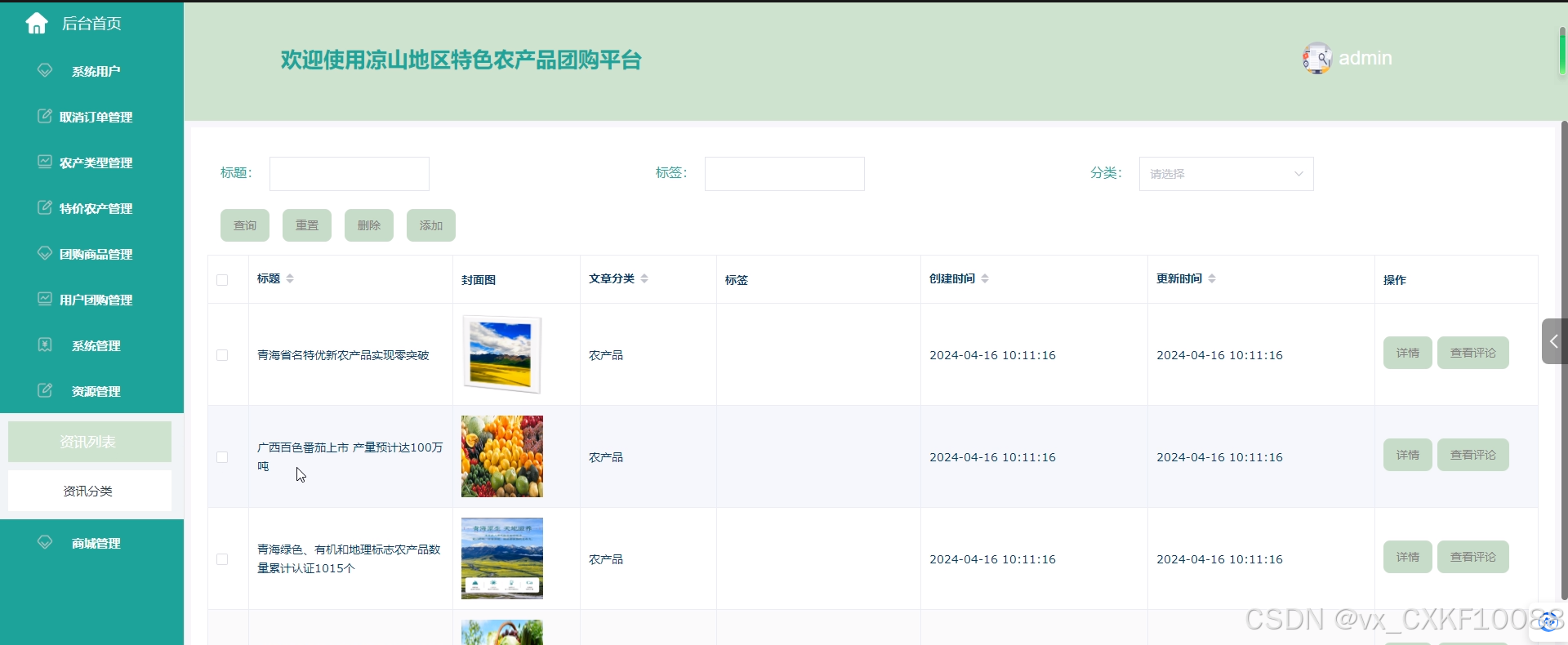This screenshot has height=645, width=1568.
Task: Click the edit icon next to 特价农产管理
Action: click(x=45, y=207)
